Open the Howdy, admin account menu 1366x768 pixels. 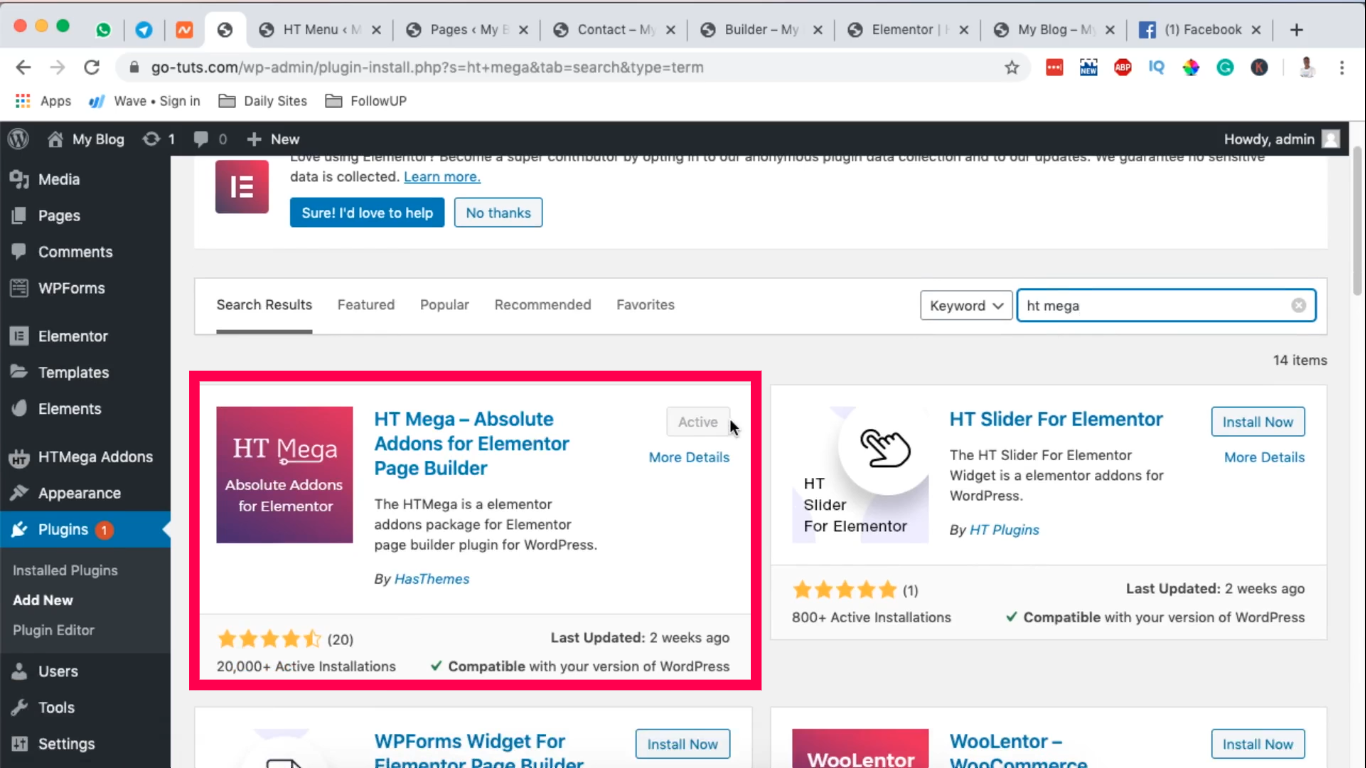1281,139
